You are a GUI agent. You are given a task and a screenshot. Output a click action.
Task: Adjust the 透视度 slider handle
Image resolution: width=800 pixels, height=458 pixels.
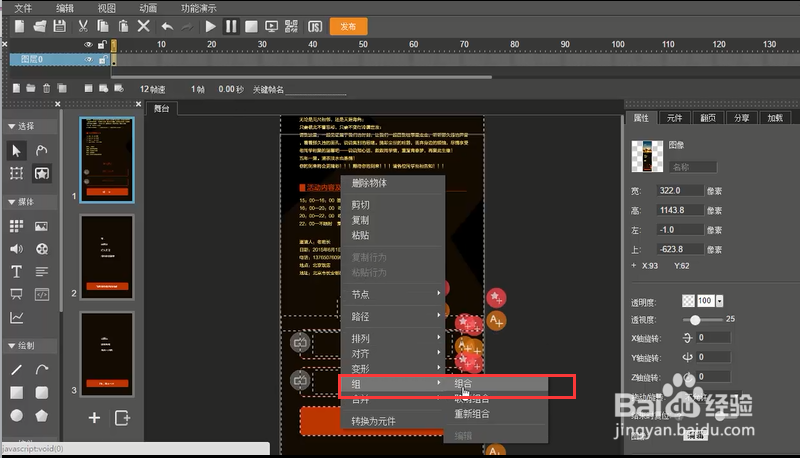[695, 320]
